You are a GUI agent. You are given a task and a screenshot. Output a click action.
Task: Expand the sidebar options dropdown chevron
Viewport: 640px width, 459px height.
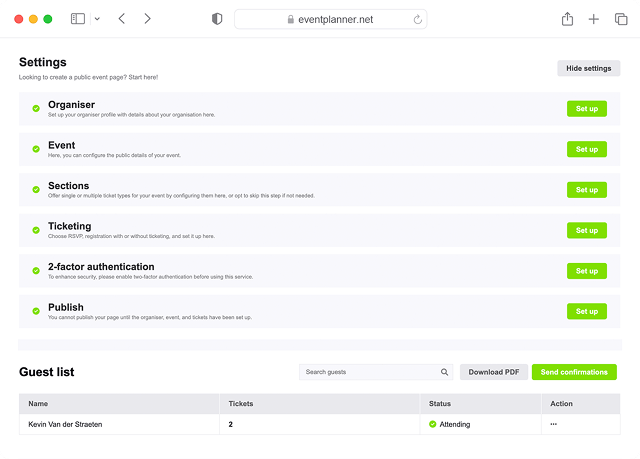pyautogui.click(x=97, y=19)
